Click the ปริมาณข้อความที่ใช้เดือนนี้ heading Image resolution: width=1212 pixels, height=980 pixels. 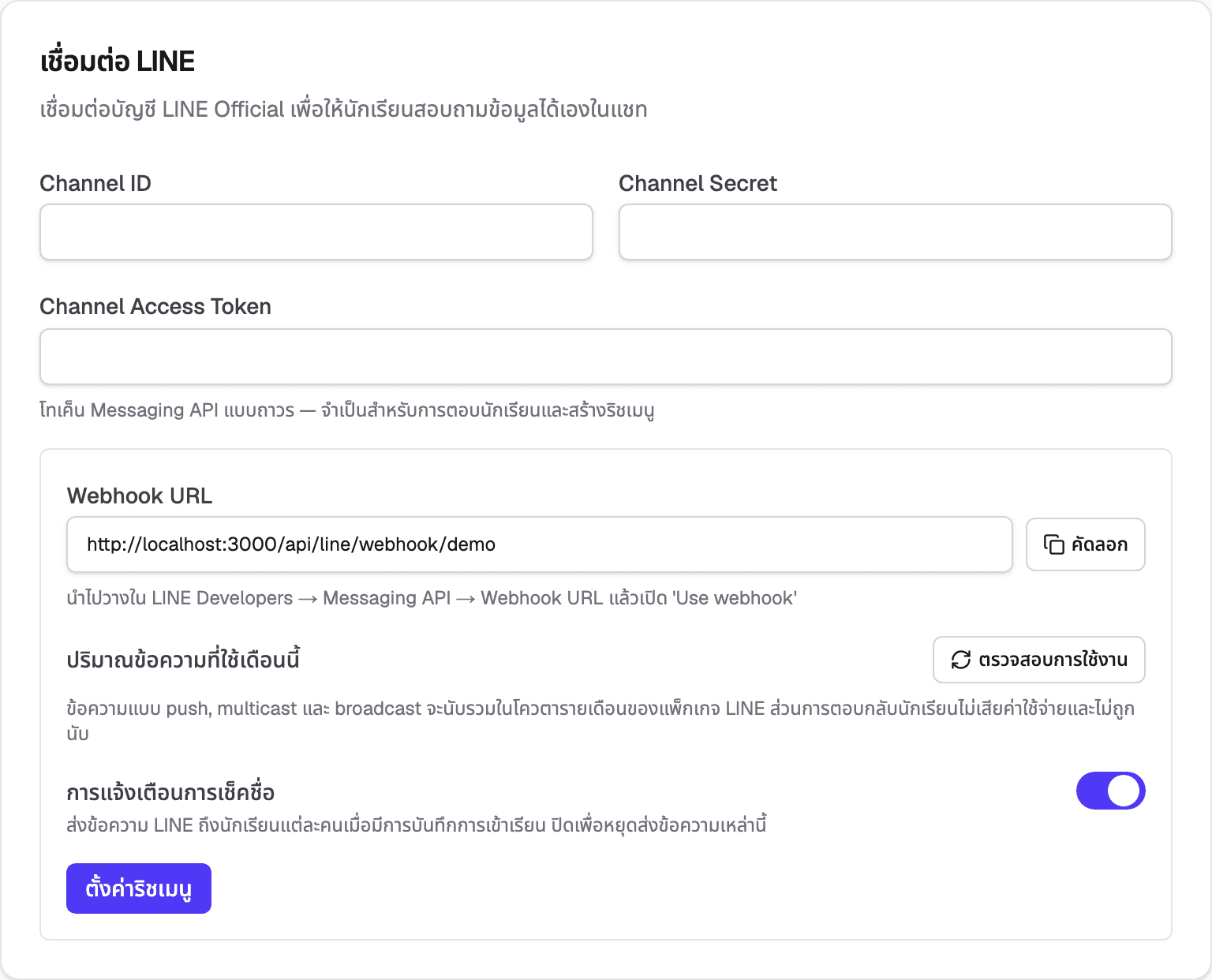pos(184,660)
